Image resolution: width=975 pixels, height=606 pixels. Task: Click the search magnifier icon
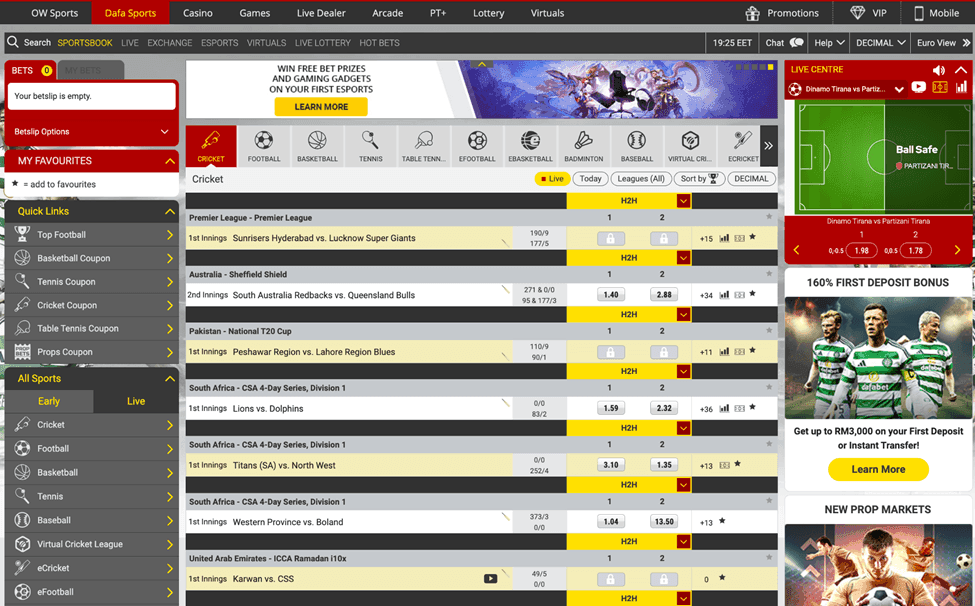[13, 43]
